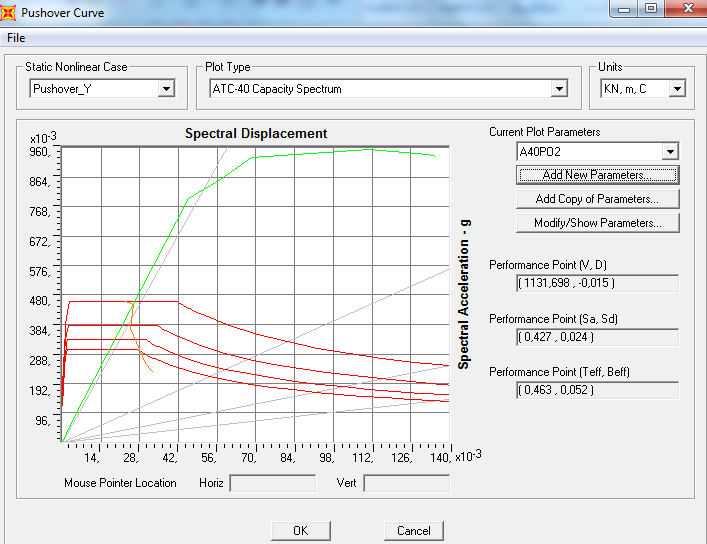Close the Pushover Curve window
Viewport: 707px width, 544px height.
(x=686, y=9)
